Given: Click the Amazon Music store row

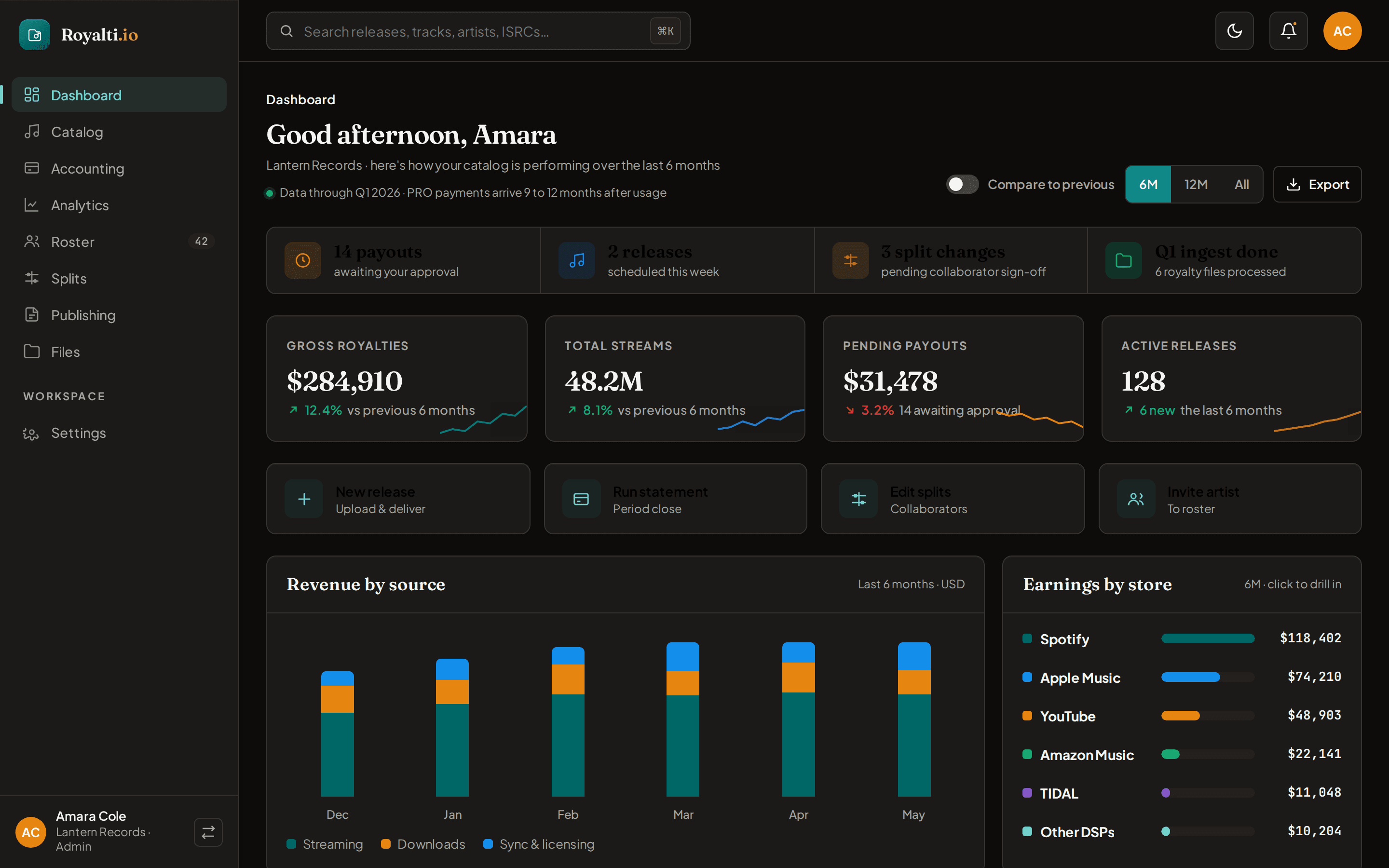Looking at the screenshot, I should pos(1182,754).
